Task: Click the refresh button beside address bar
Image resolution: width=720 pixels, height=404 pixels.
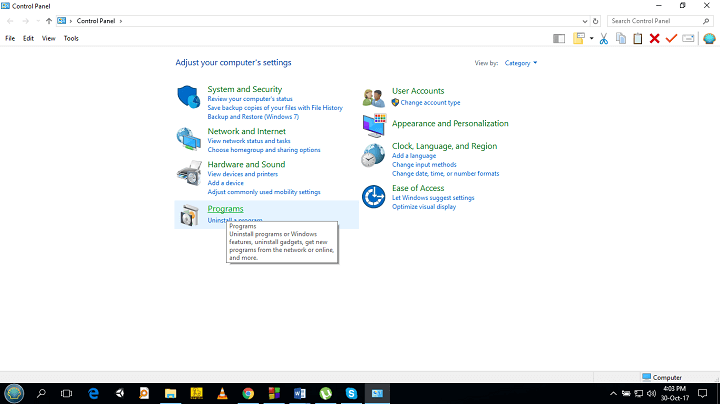Action: (x=596, y=20)
